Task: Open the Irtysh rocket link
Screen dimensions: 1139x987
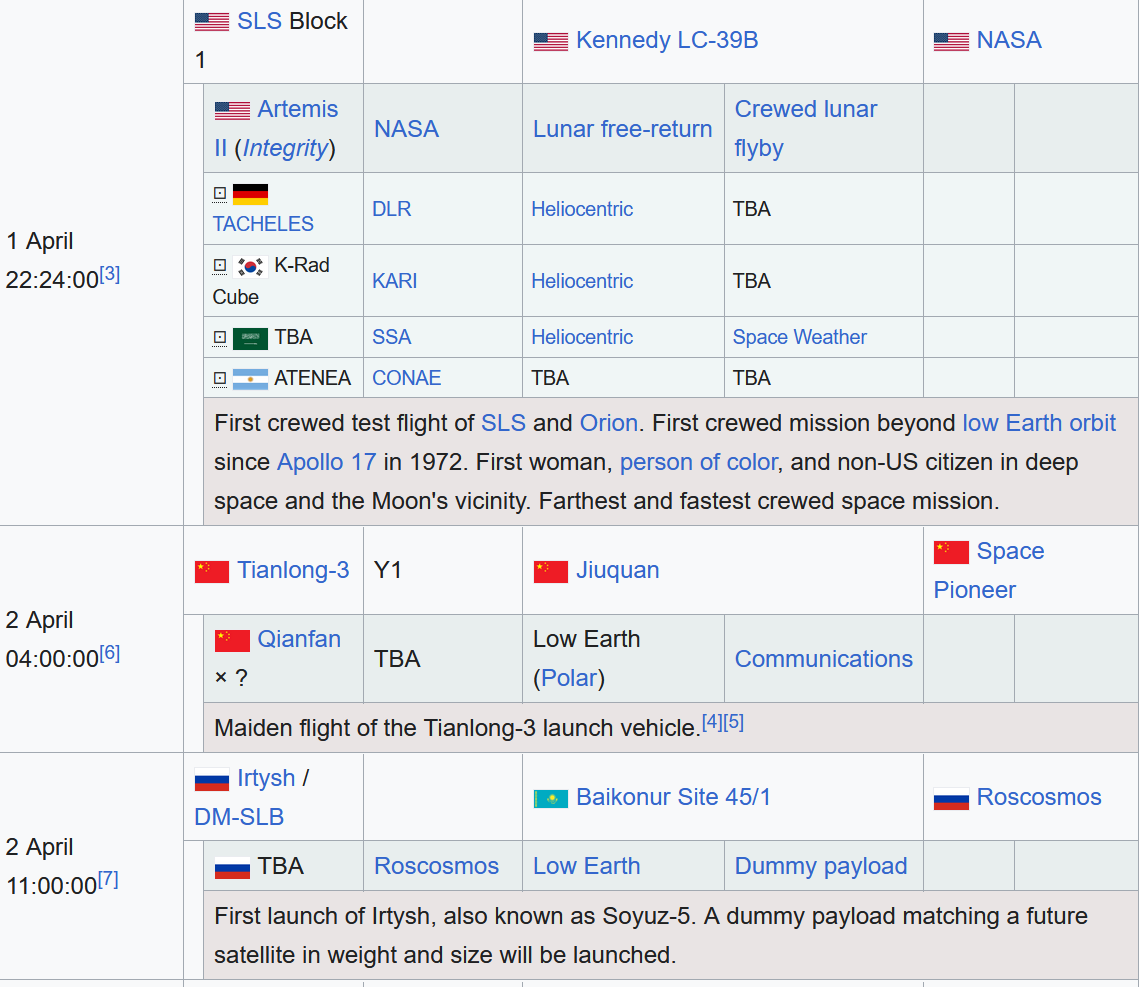Action: click(266, 779)
